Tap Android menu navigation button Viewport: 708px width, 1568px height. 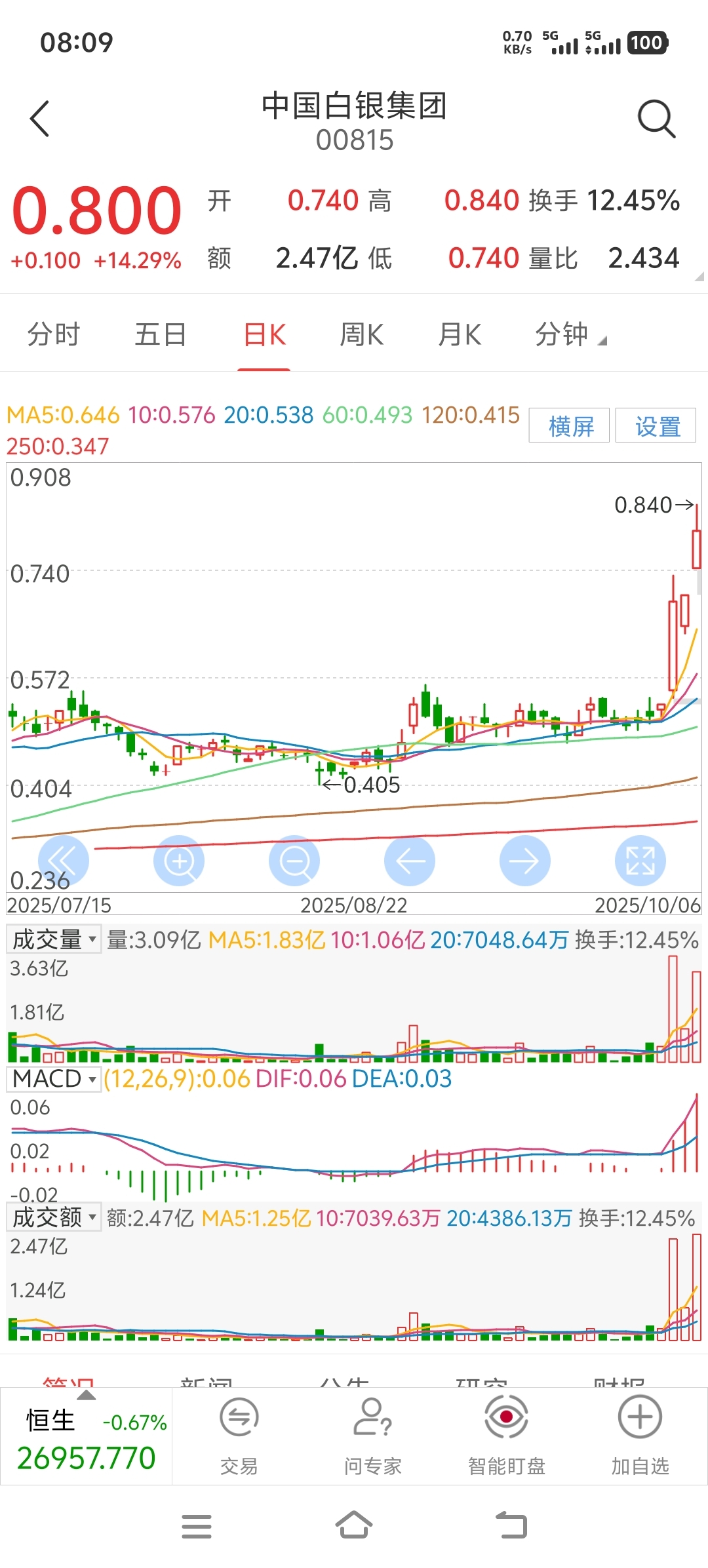click(197, 1527)
